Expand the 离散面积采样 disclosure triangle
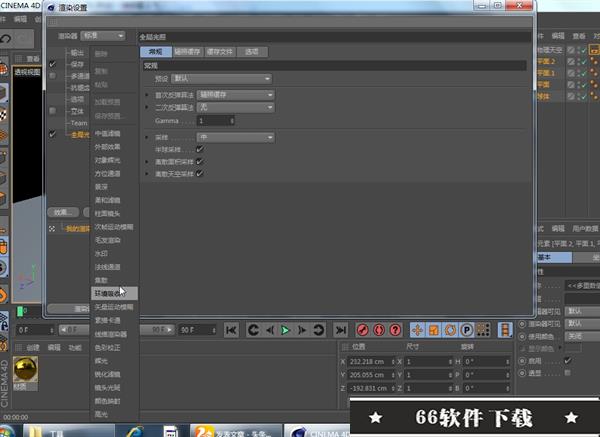The height and width of the screenshot is (437, 600). (x=147, y=161)
